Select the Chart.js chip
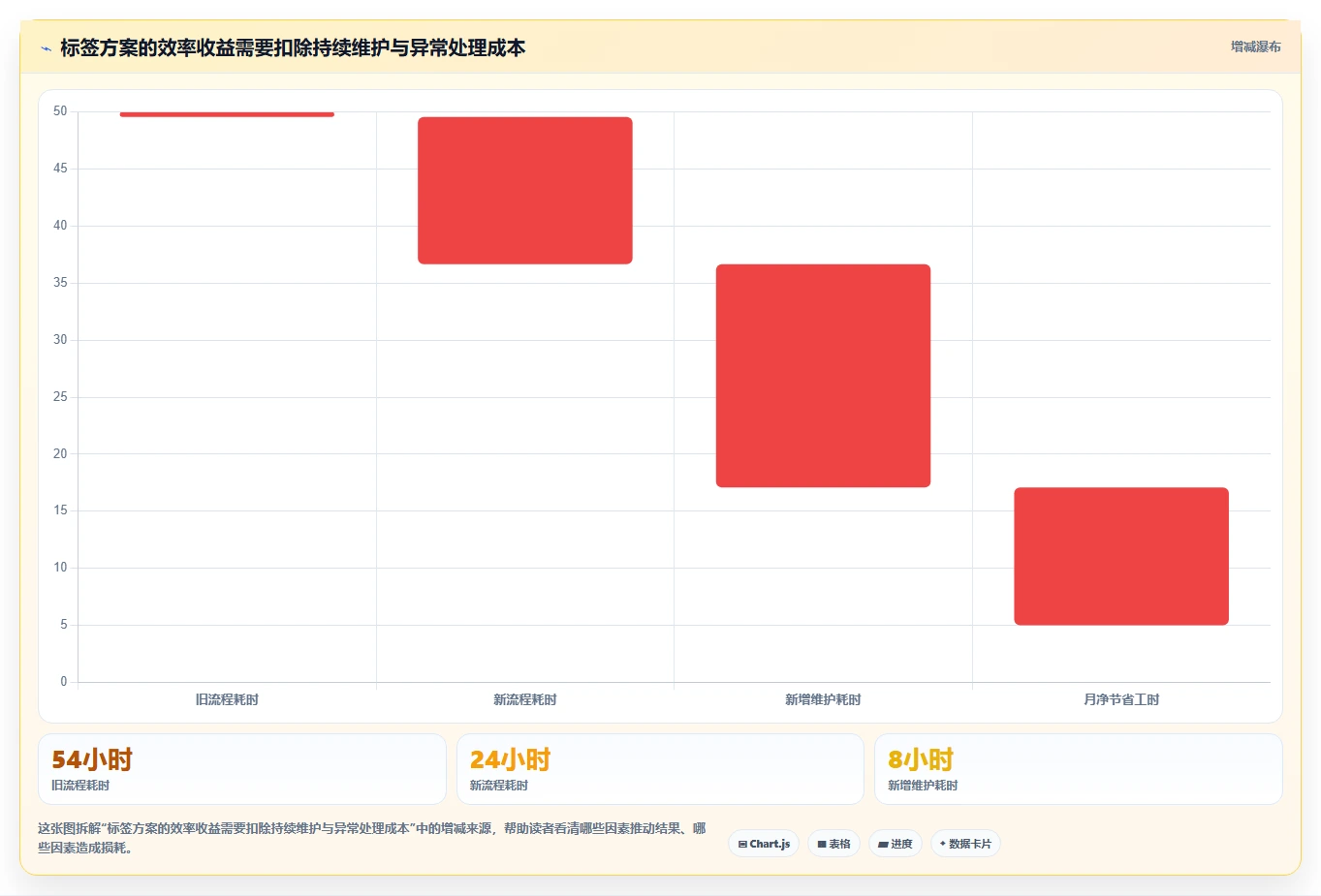The height and width of the screenshot is (896, 1321). (764, 844)
